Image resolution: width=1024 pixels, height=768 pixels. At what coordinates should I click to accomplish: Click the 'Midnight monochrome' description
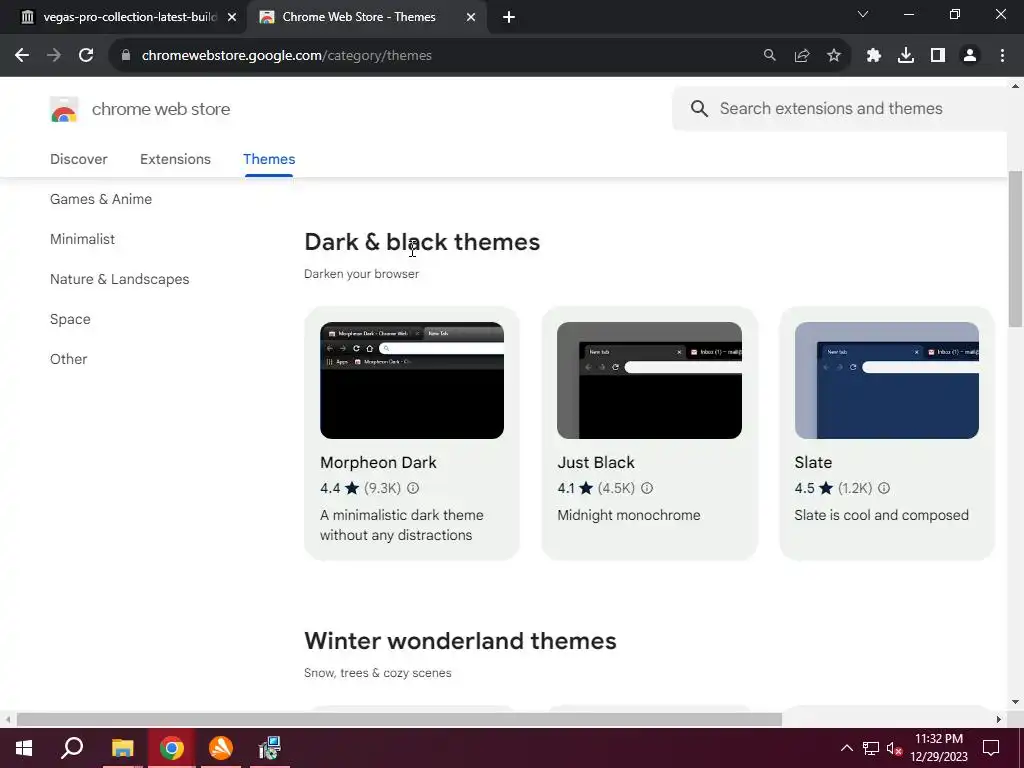(x=629, y=515)
